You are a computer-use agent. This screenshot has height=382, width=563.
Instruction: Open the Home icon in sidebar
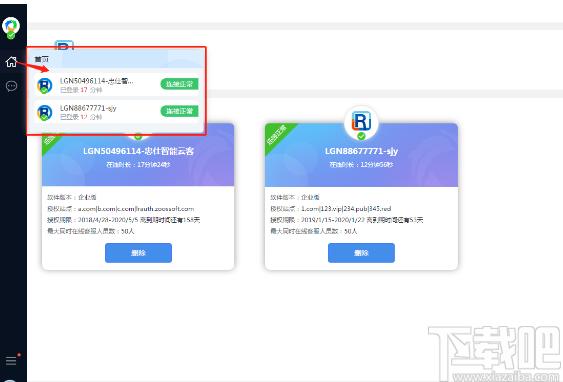pyautogui.click(x=11, y=62)
